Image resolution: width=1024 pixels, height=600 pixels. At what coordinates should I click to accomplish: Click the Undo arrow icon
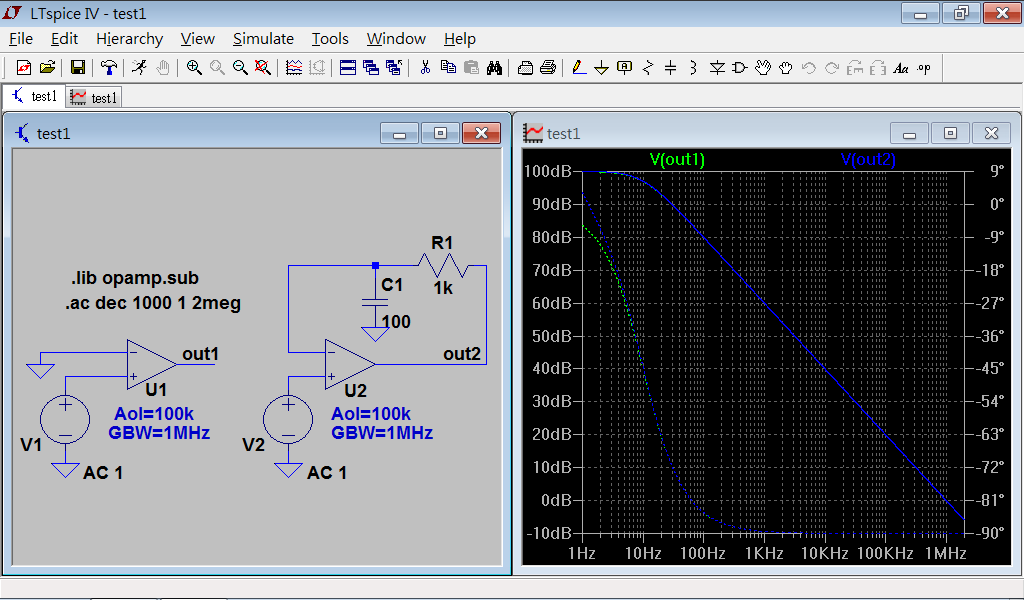808,67
